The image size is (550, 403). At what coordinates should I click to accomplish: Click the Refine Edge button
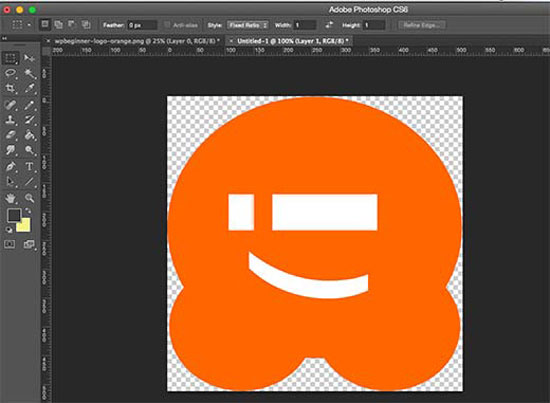[x=422, y=25]
